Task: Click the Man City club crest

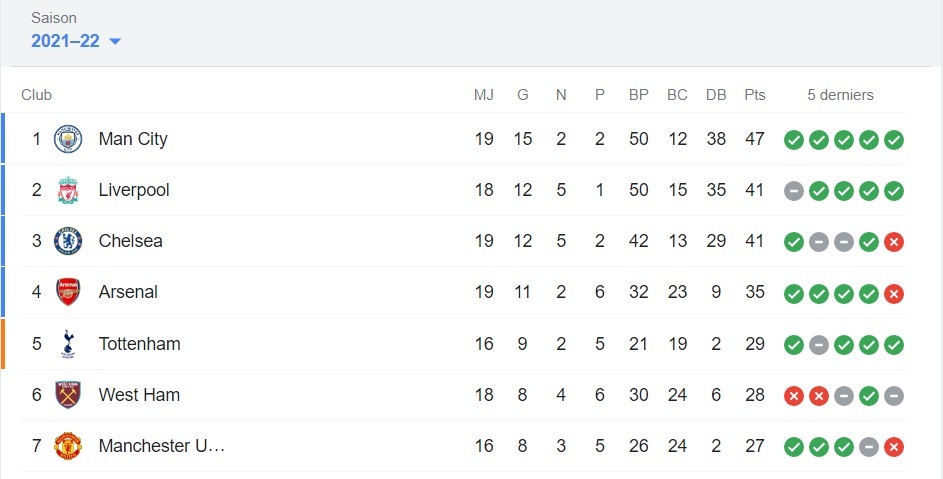Action: [x=68, y=139]
